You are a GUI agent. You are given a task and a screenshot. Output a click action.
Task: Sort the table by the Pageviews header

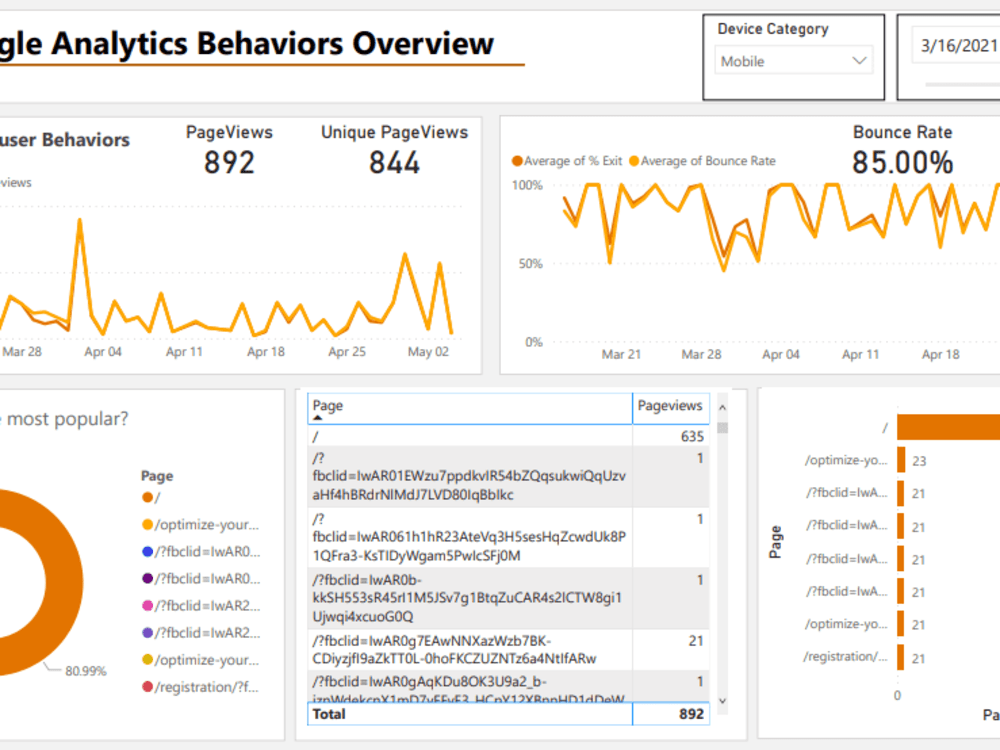click(670, 406)
